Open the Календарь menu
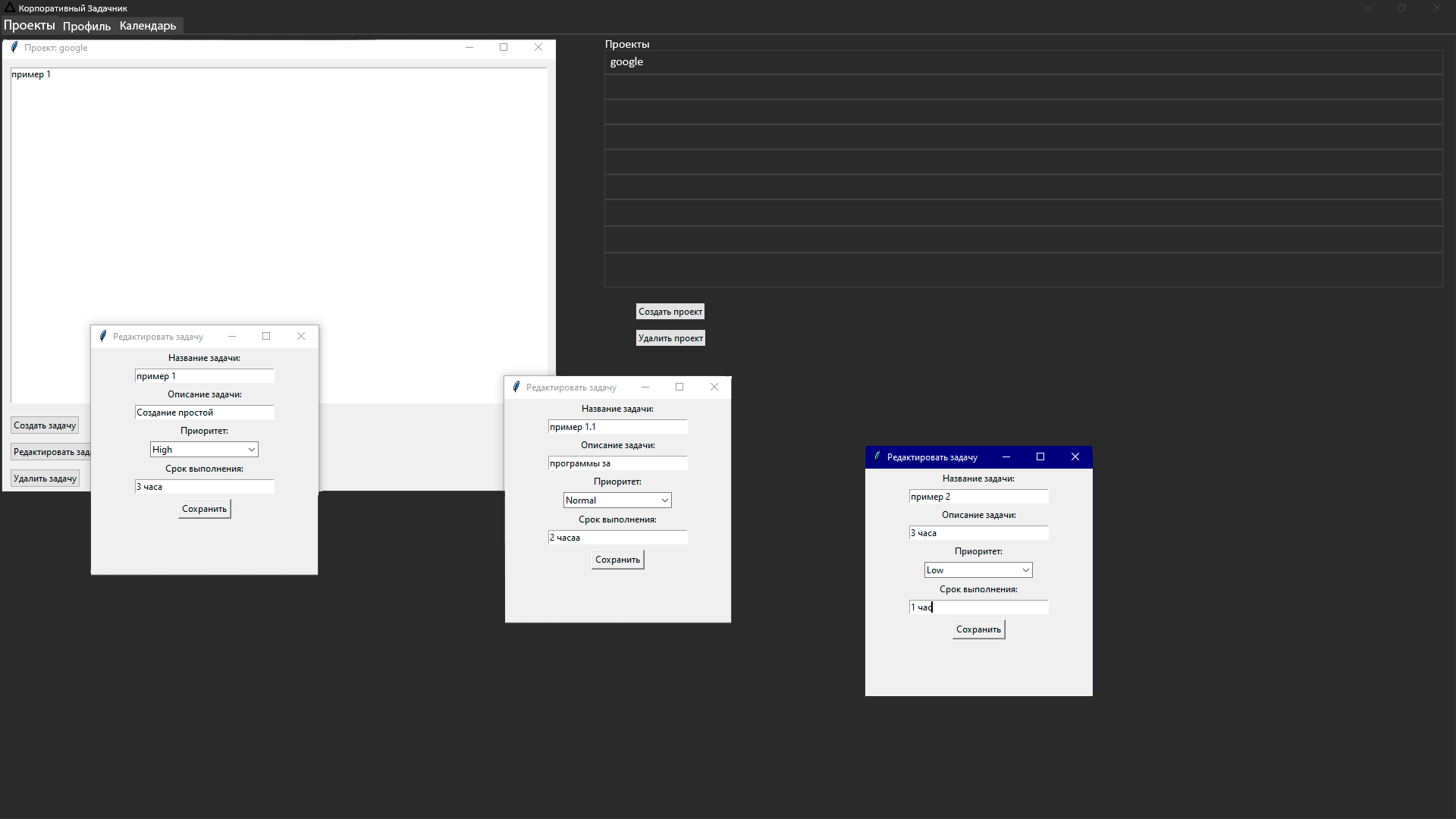Screen dimensions: 1456x819 pos(148,26)
